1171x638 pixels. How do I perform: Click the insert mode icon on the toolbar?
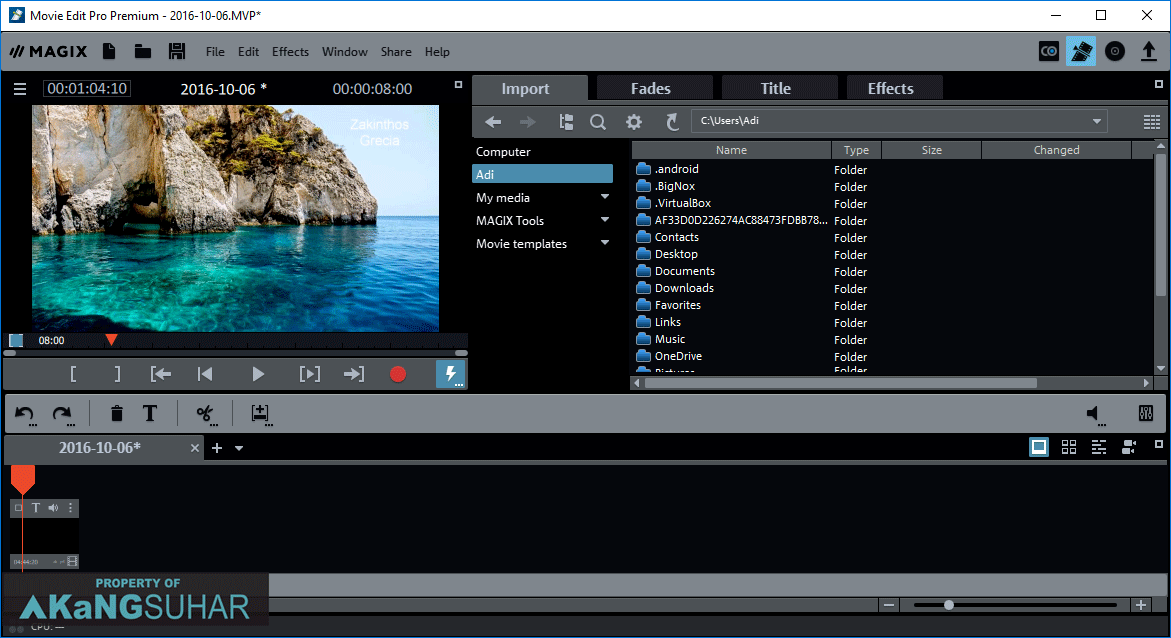tap(261, 414)
